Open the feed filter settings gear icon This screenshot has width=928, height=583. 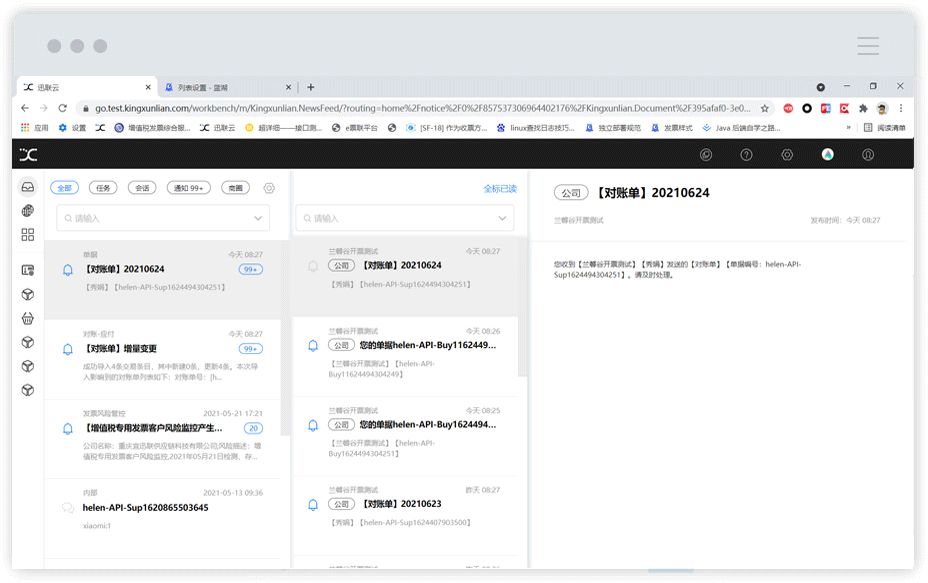tap(269, 188)
